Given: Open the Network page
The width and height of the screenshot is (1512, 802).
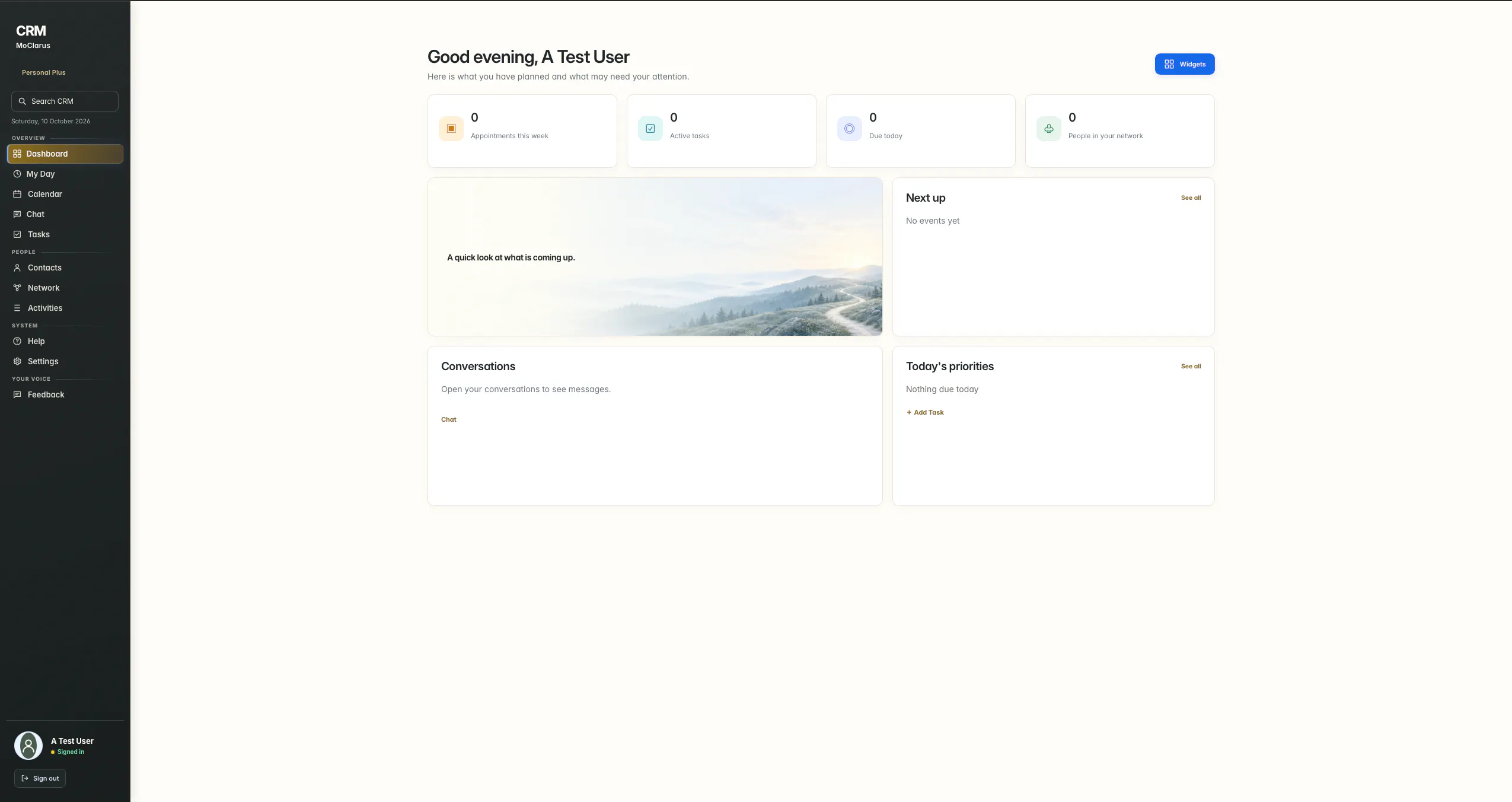Looking at the screenshot, I should click(x=65, y=288).
